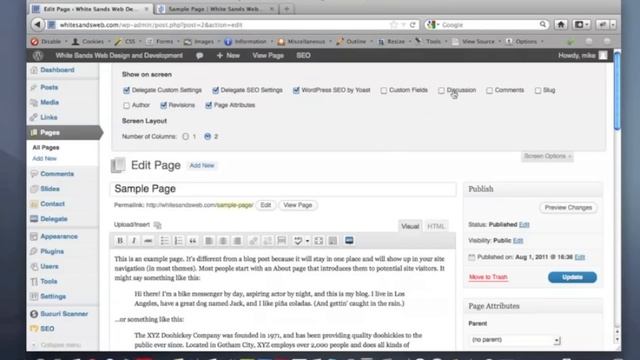This screenshot has width=640, height=360.
Task: Insert an unordered bullet list
Action: (164, 241)
